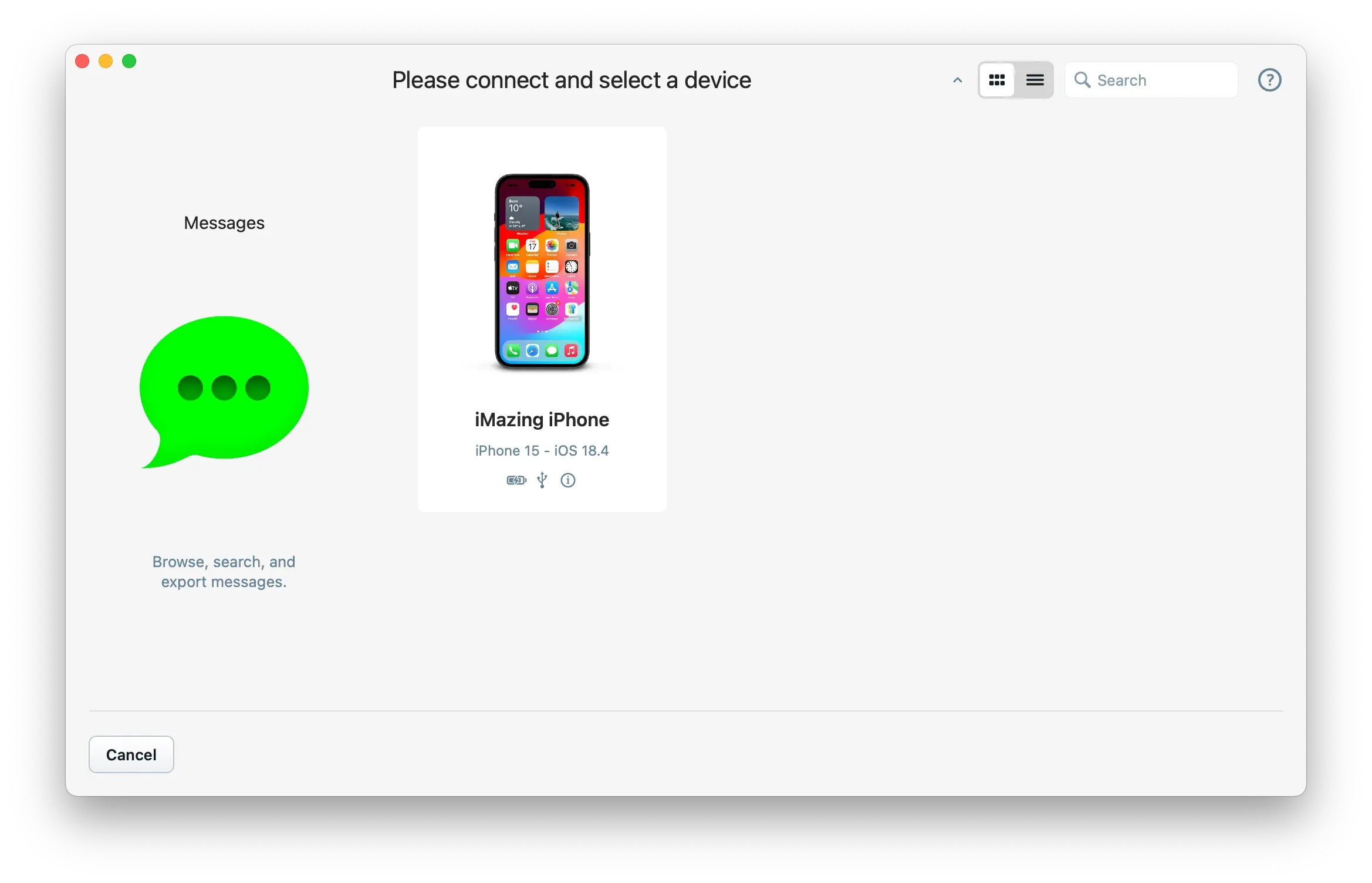Viewport: 1372px width, 883px height.
Task: Switch to grid view of devices
Action: pyautogui.click(x=997, y=80)
